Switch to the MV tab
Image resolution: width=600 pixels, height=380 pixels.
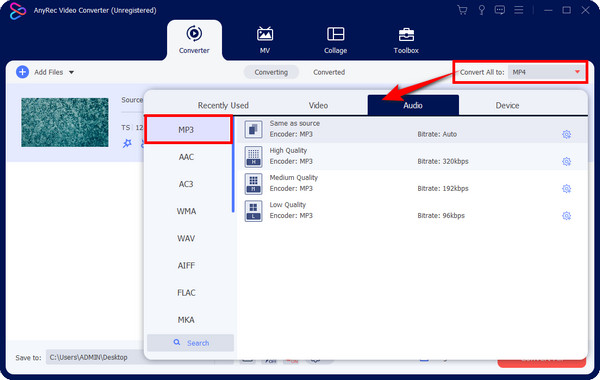[265, 40]
